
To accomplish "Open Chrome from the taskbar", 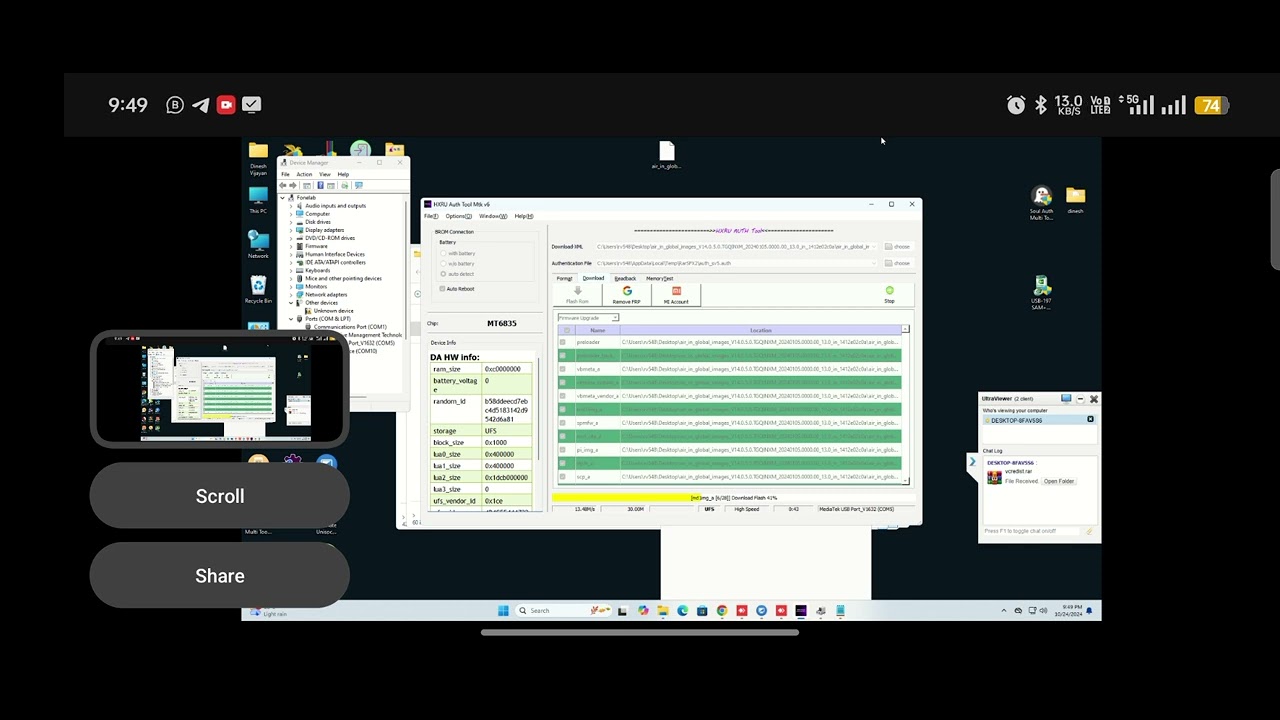I will (x=722, y=610).
